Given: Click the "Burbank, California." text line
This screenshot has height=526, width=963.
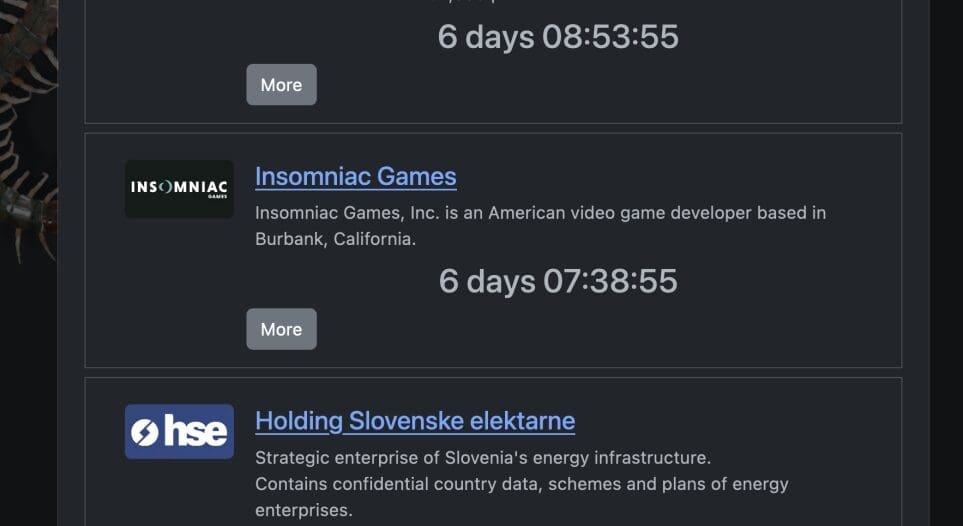Looking at the screenshot, I should tap(335, 240).
